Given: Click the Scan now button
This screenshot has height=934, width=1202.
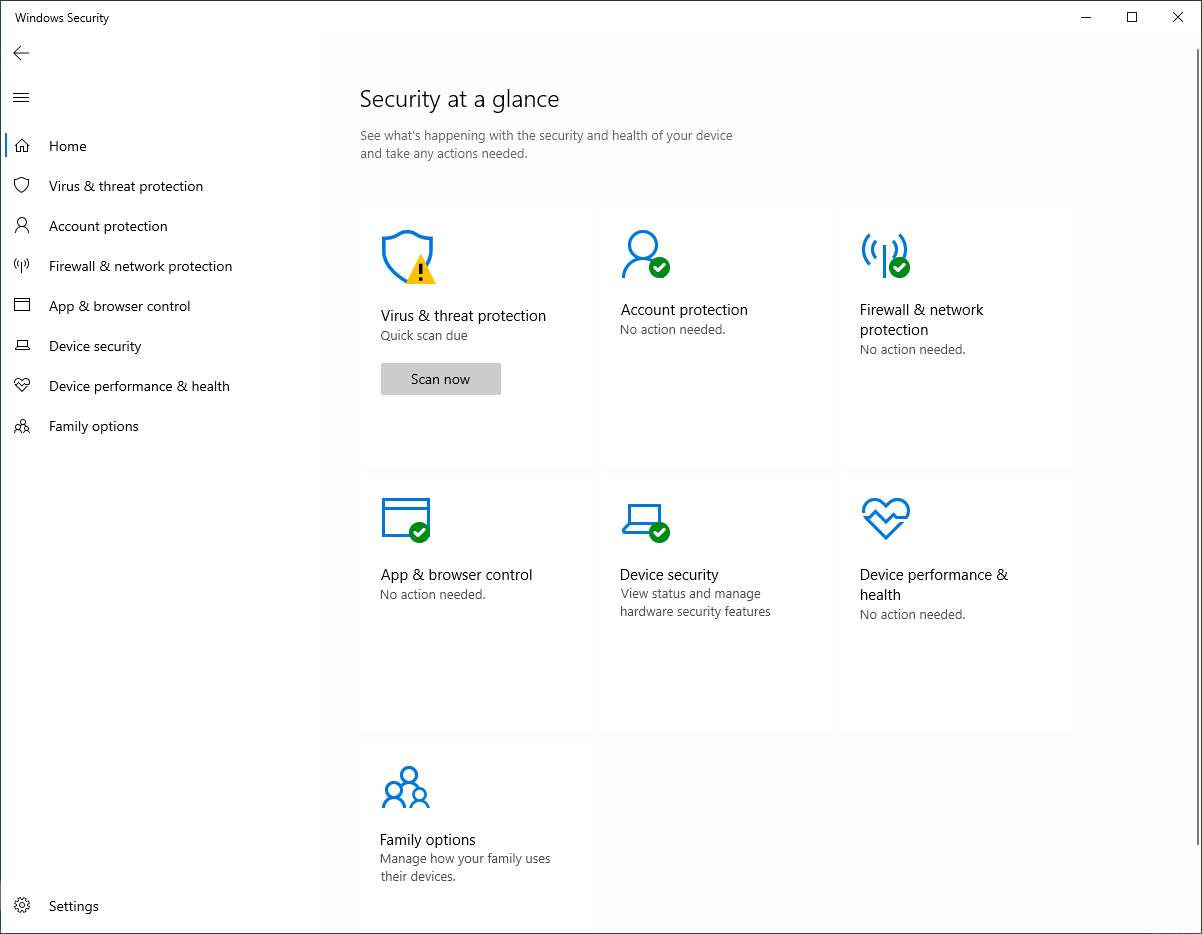Looking at the screenshot, I should coord(441,379).
